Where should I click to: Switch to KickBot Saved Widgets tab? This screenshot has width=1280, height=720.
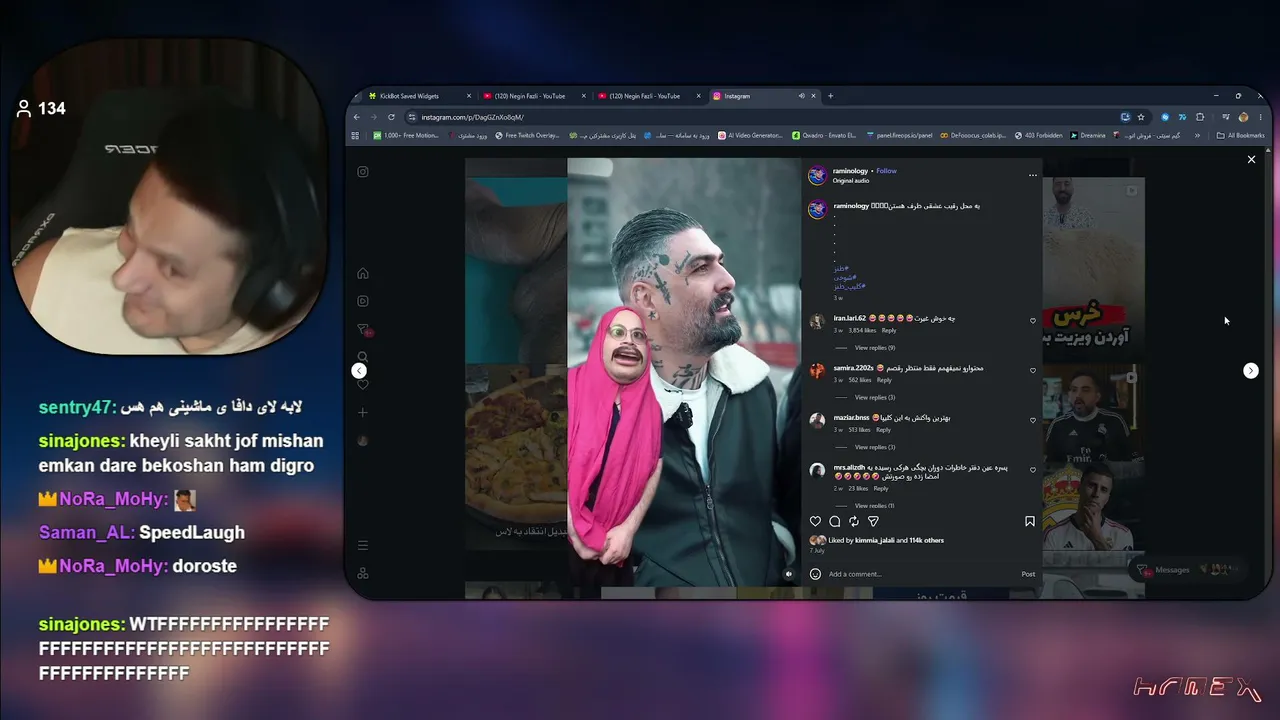pos(418,96)
